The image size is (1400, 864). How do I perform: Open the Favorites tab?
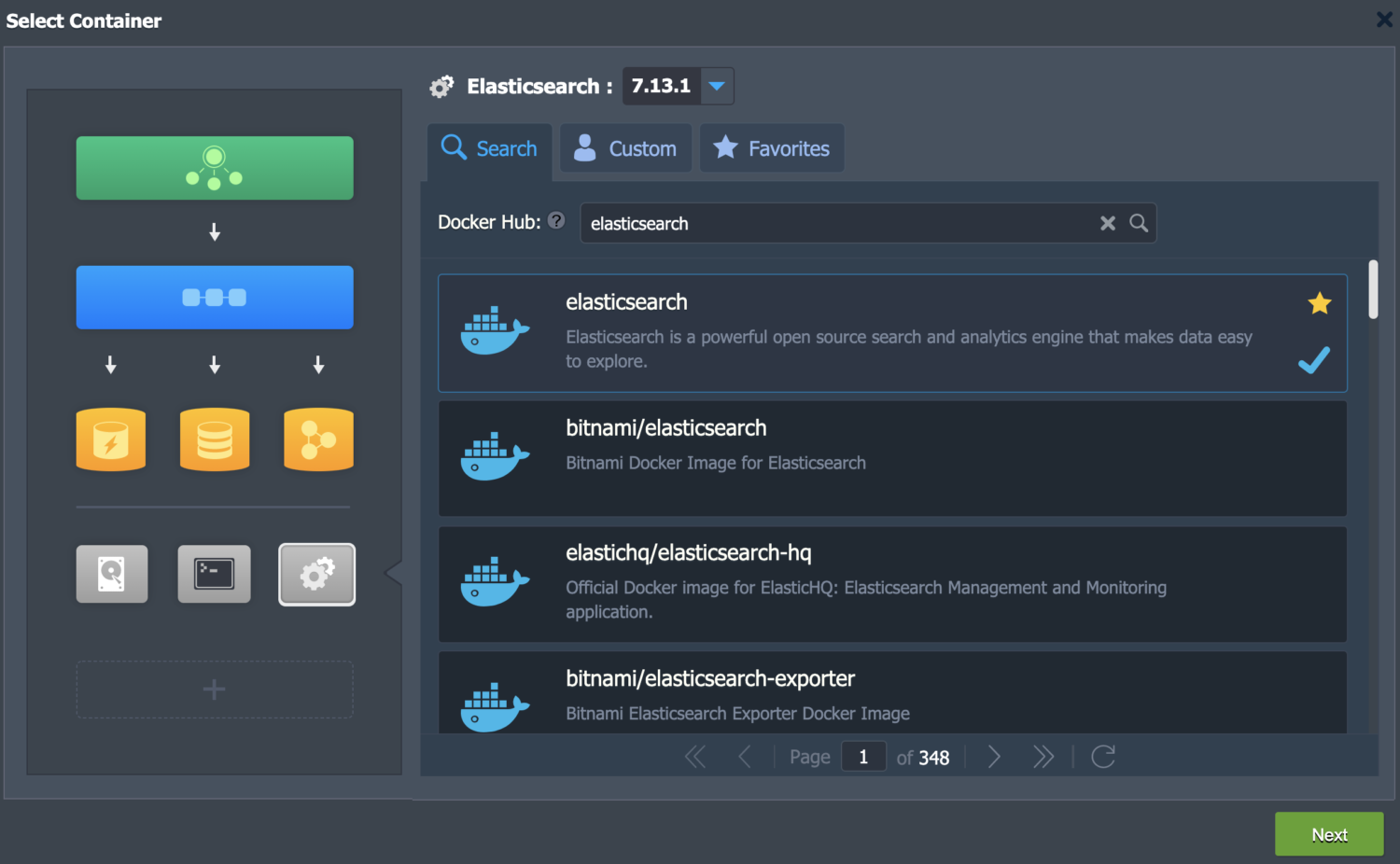click(772, 148)
